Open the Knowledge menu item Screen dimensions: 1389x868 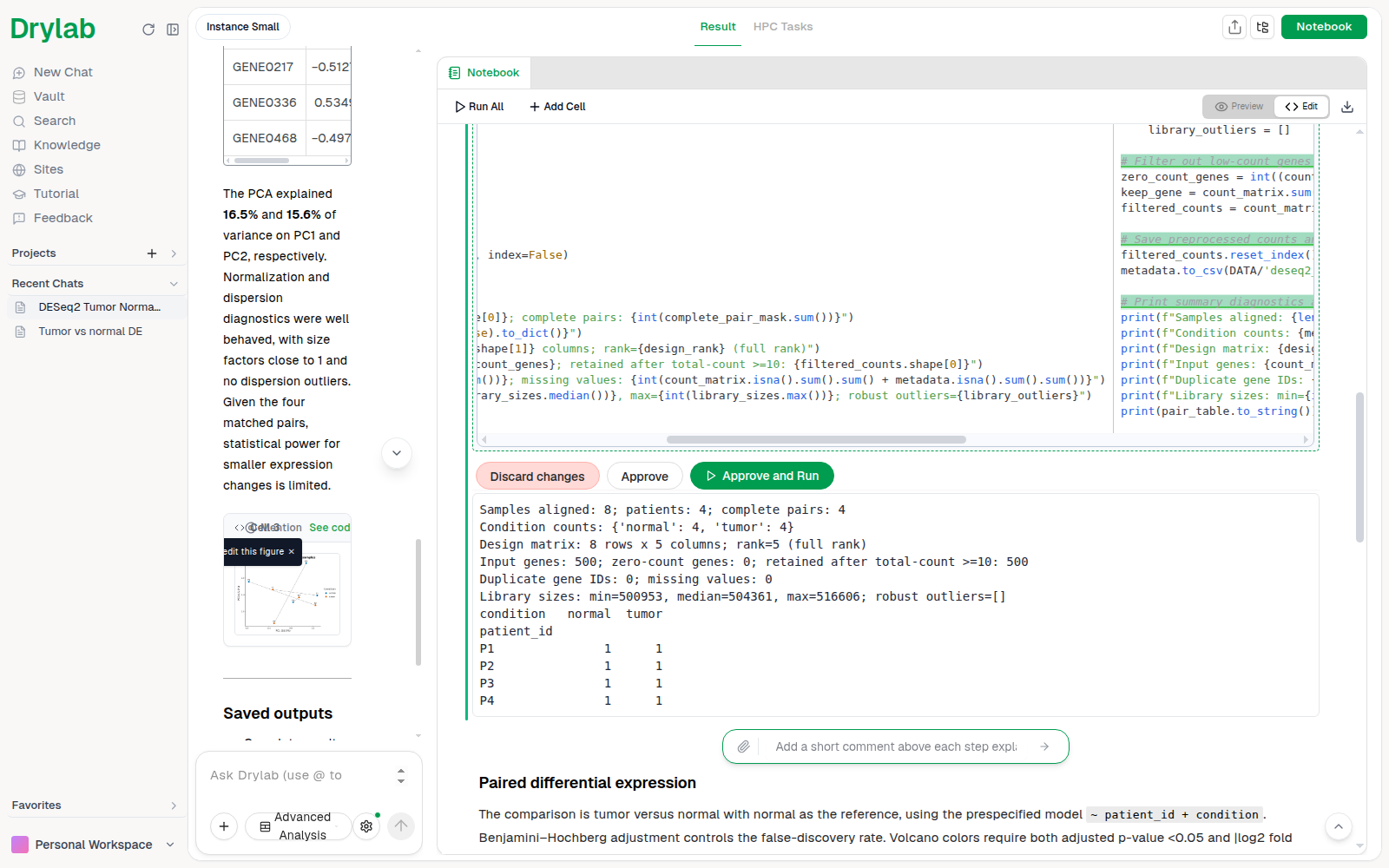click(x=67, y=145)
